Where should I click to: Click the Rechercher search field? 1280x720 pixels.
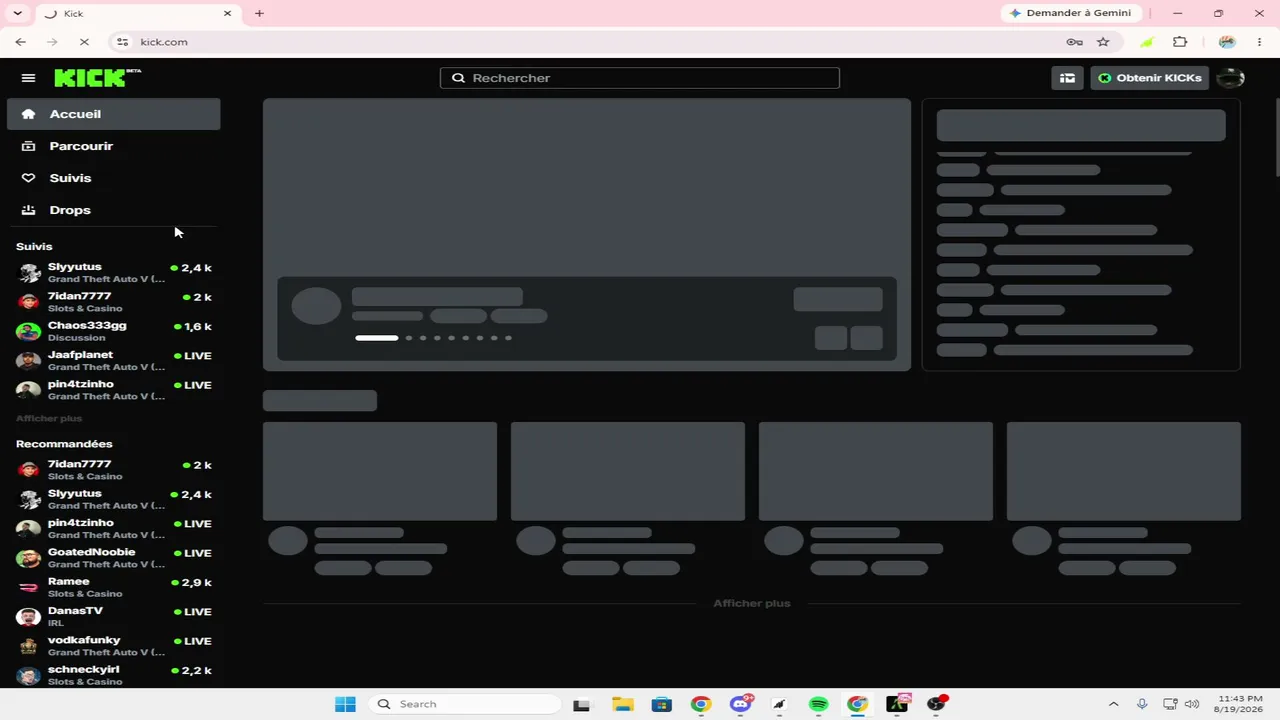point(640,78)
